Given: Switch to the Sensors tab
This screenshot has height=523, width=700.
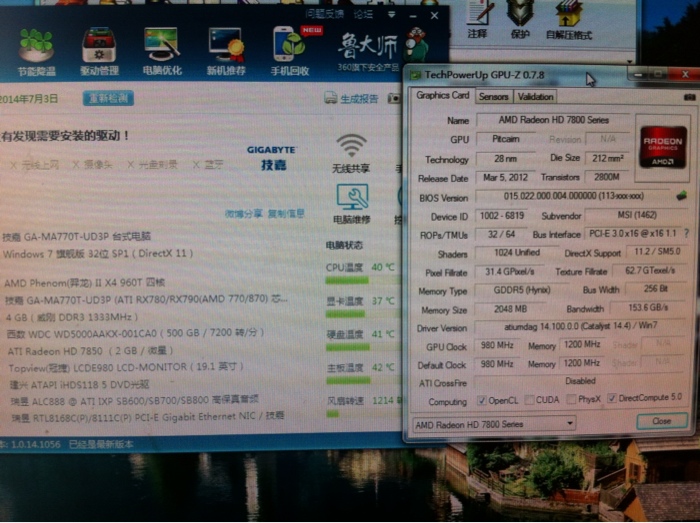Looking at the screenshot, I should click(x=494, y=96).
